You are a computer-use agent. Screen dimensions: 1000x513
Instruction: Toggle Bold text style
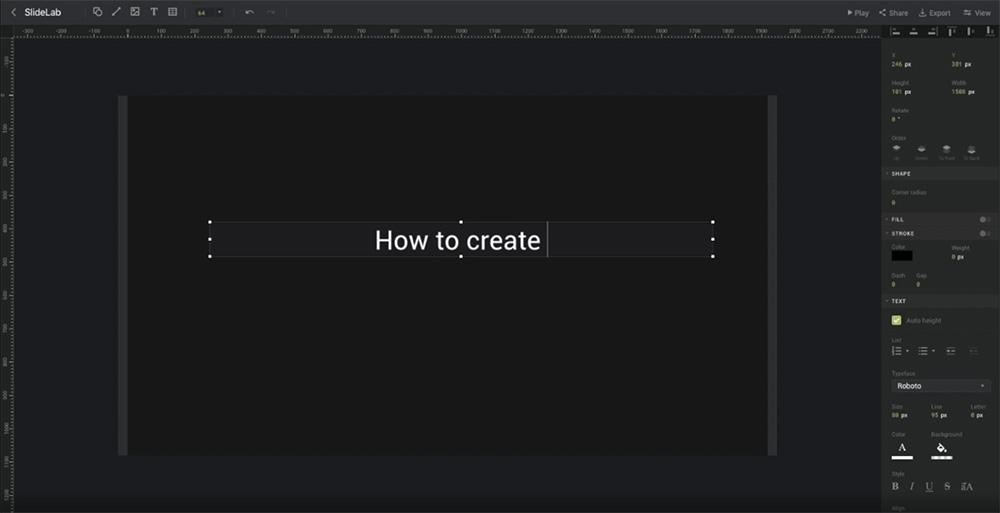click(895, 486)
